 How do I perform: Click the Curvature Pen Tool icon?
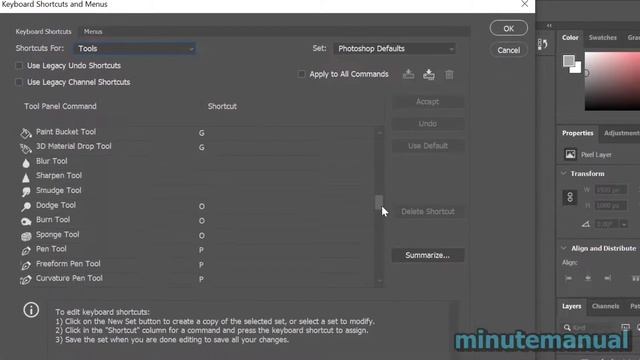[x=26, y=280]
